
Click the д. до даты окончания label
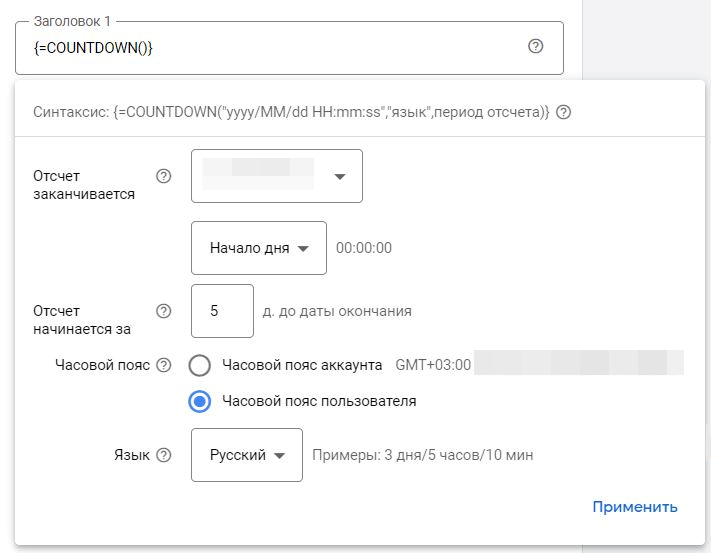pos(336,311)
